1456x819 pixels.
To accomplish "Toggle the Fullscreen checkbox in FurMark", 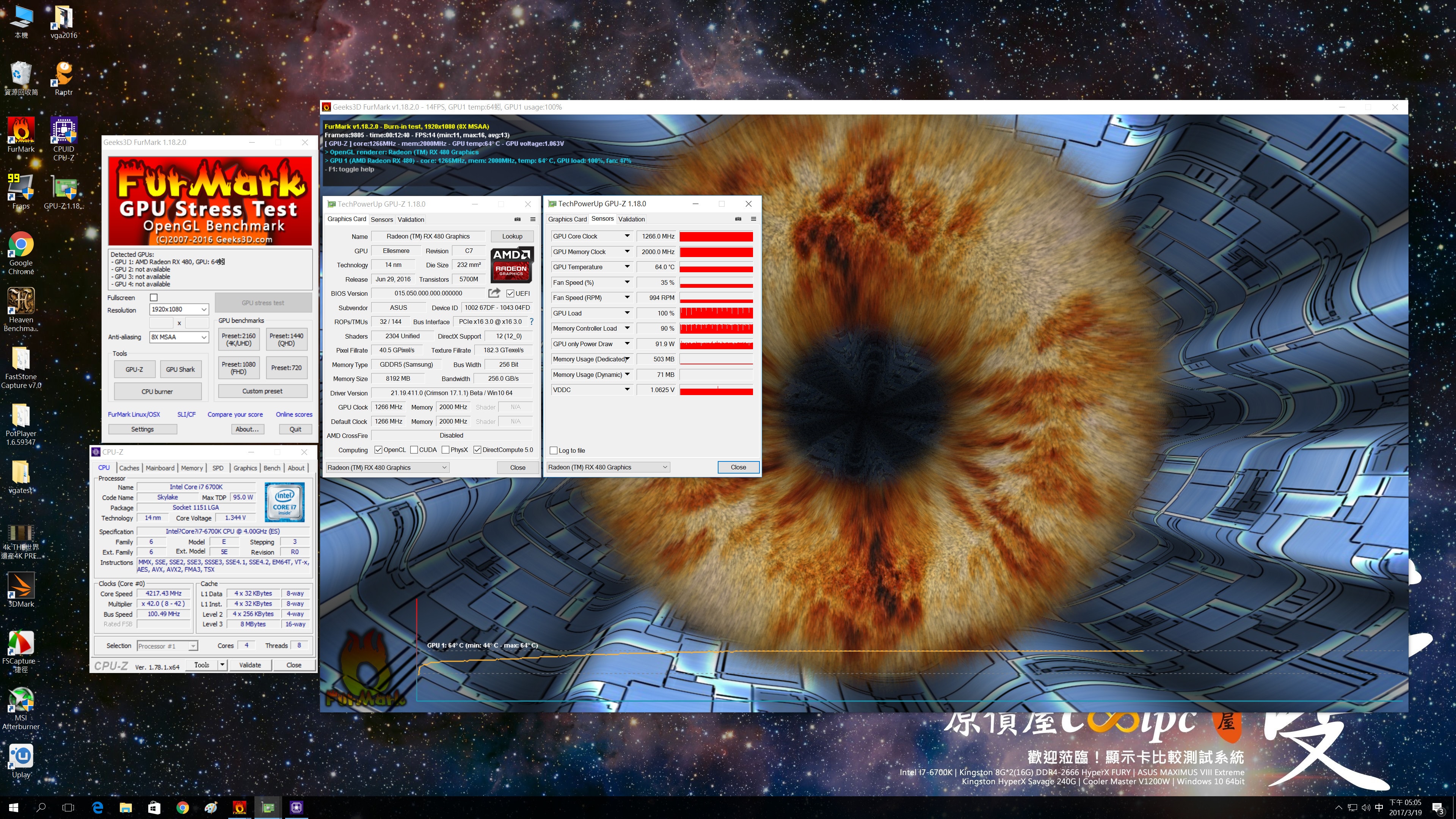I will [x=154, y=297].
